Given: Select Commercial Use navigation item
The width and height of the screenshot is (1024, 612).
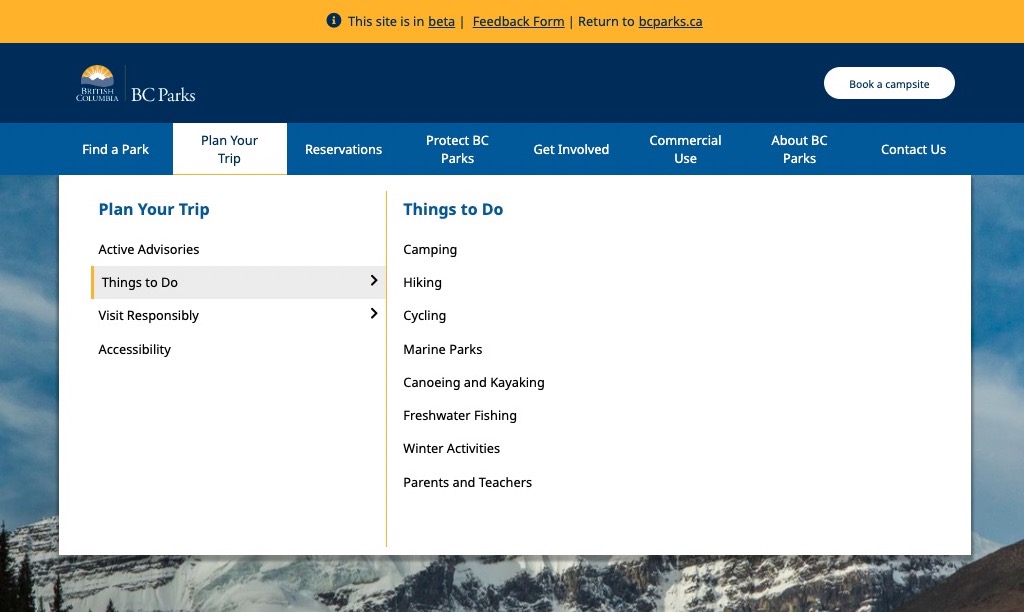Looking at the screenshot, I should [x=685, y=149].
